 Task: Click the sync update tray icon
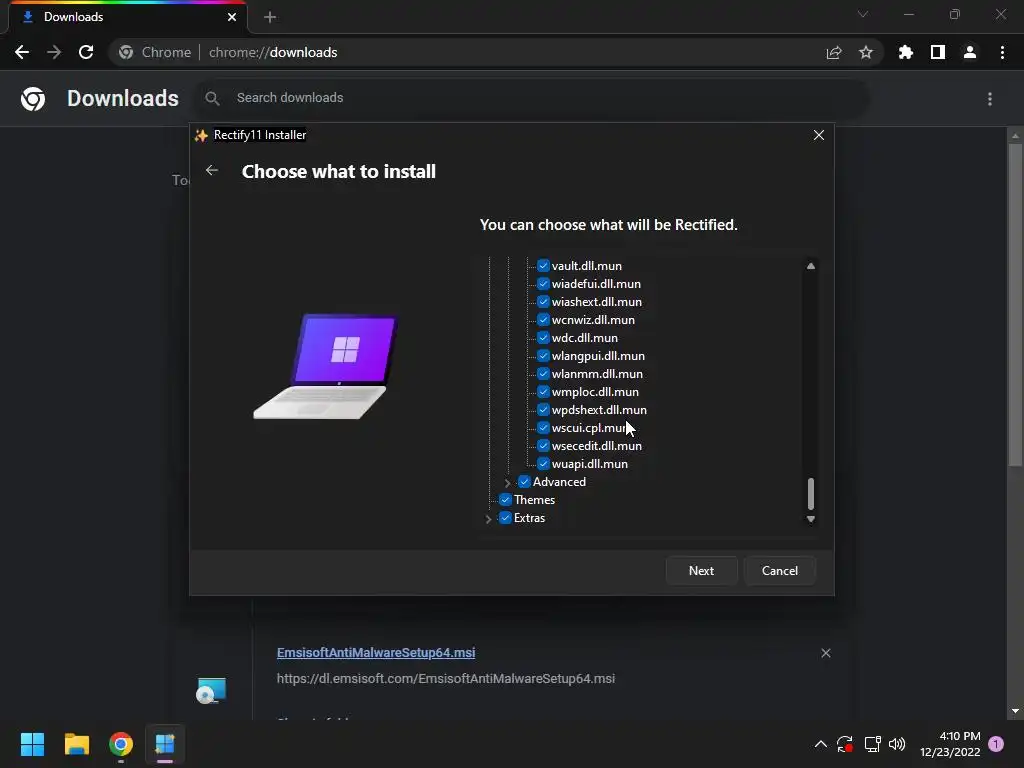coord(845,744)
